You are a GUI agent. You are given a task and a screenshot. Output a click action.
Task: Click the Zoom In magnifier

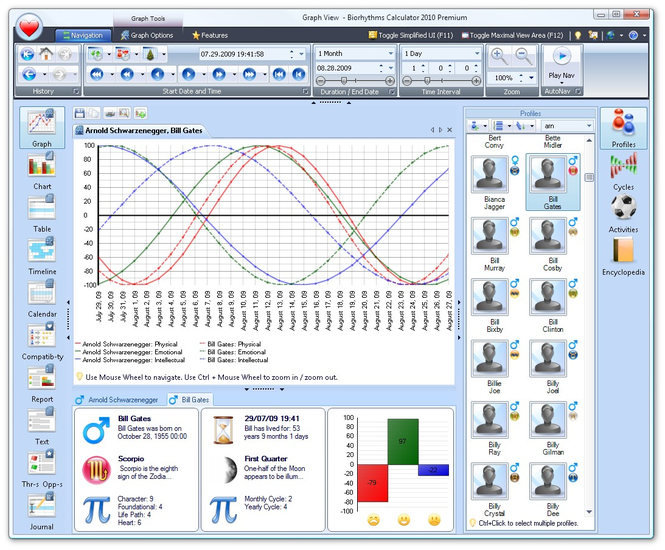pyautogui.click(x=499, y=56)
